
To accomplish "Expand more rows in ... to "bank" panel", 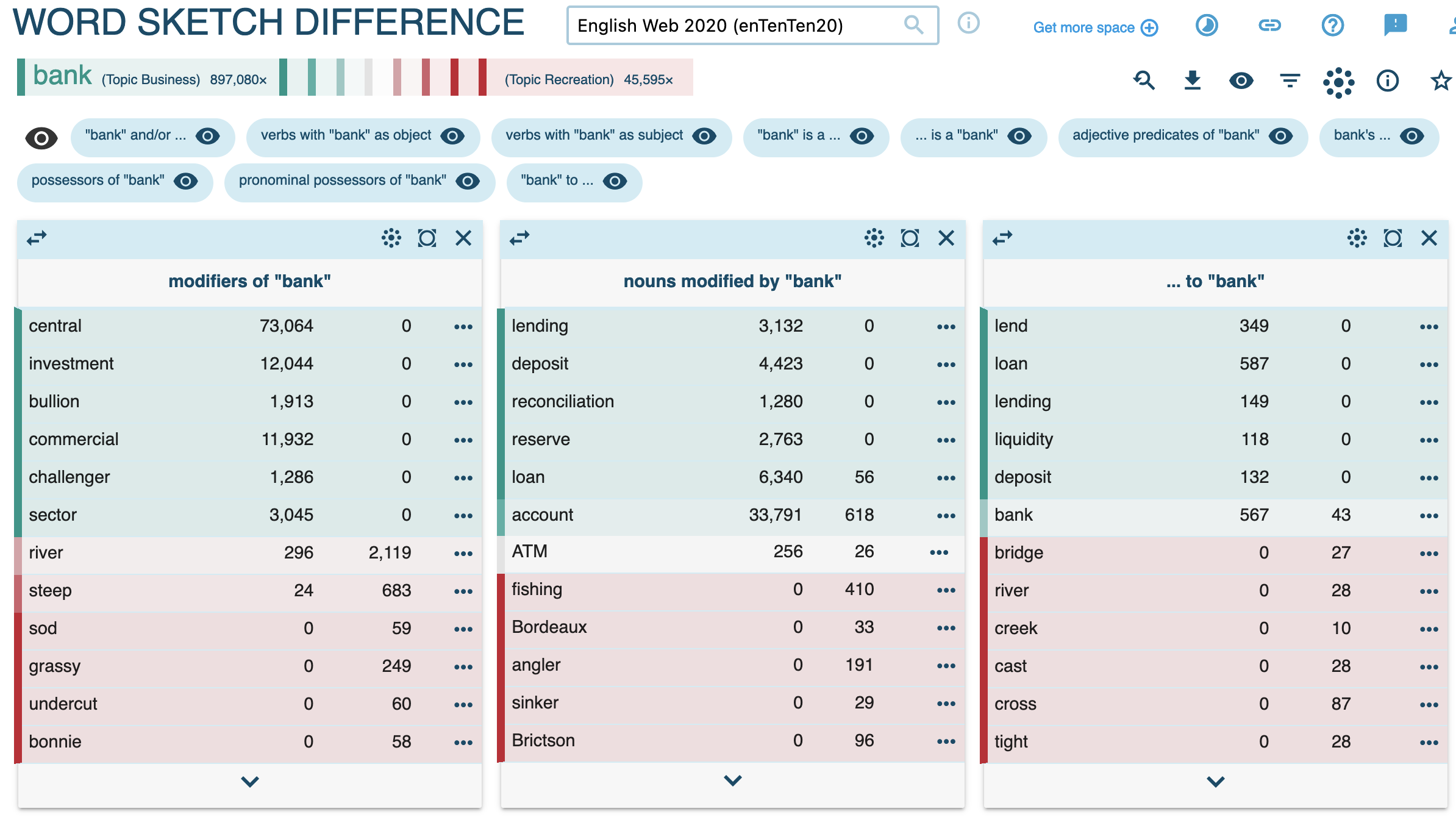I will coord(1215,781).
